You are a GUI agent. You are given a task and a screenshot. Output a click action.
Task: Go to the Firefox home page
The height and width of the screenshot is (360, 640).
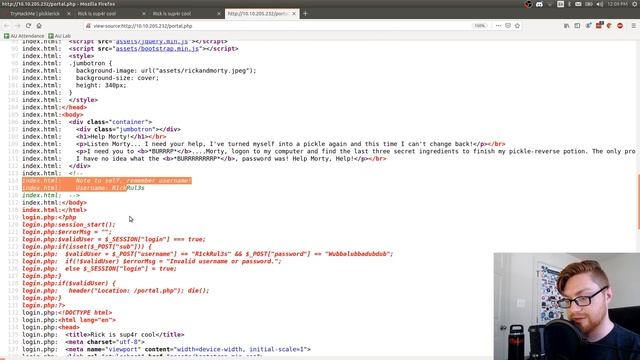pyautogui.click(x=39, y=26)
